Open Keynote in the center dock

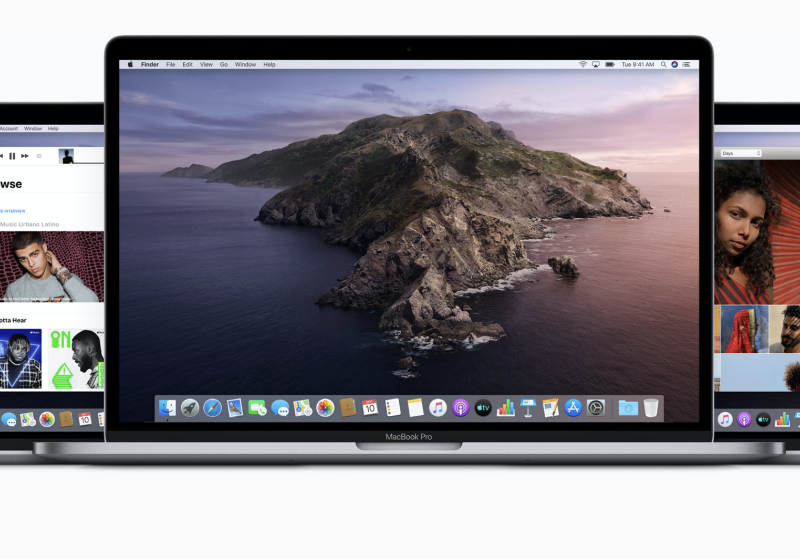[x=528, y=408]
